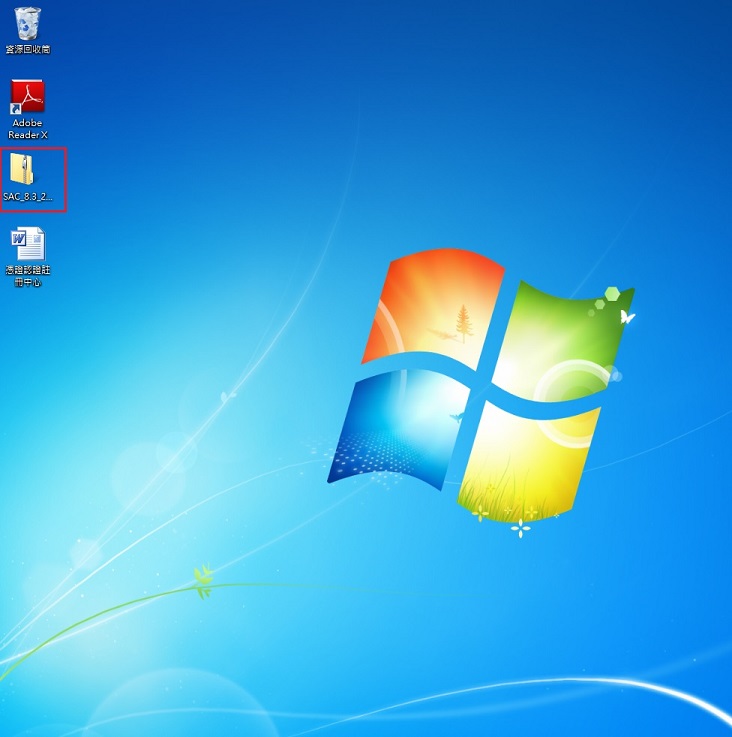Select the 資源回收筒 Recycle Bin icon
The image size is (732, 737).
pyautogui.click(x=28, y=22)
